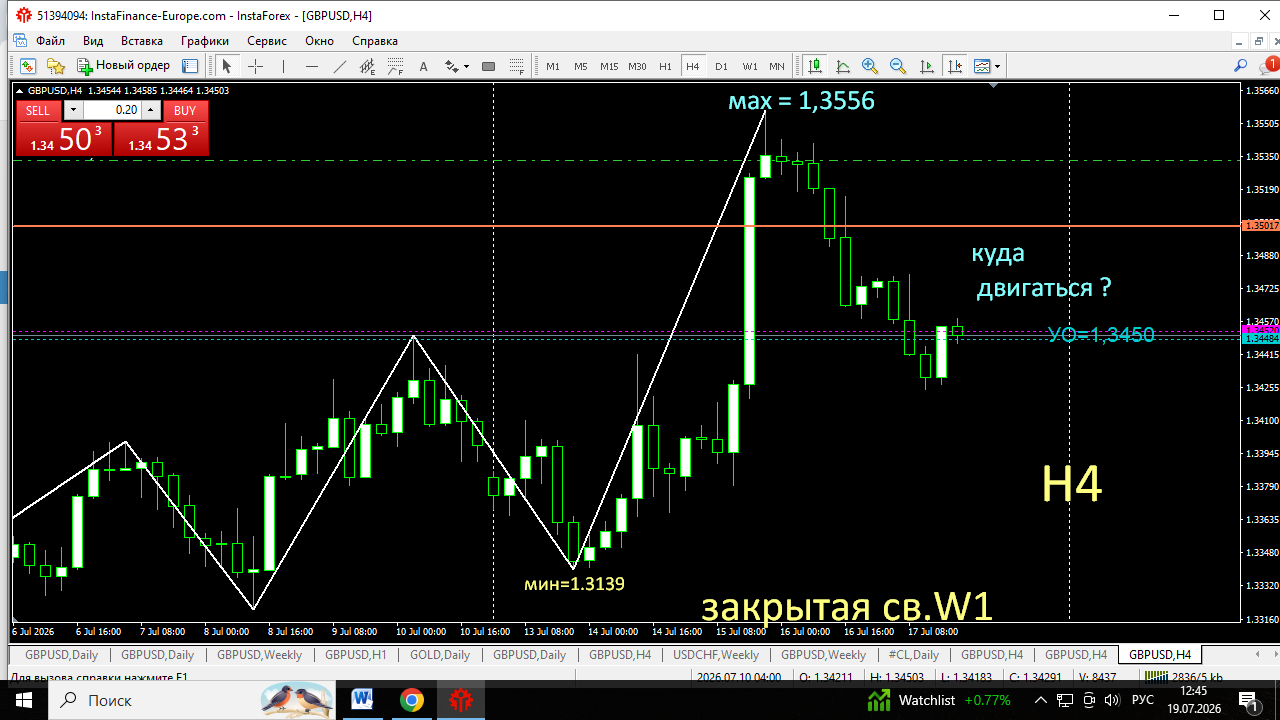Viewport: 1280px width, 720px height.
Task: Select the text label tool 'A'
Action: 423,66
